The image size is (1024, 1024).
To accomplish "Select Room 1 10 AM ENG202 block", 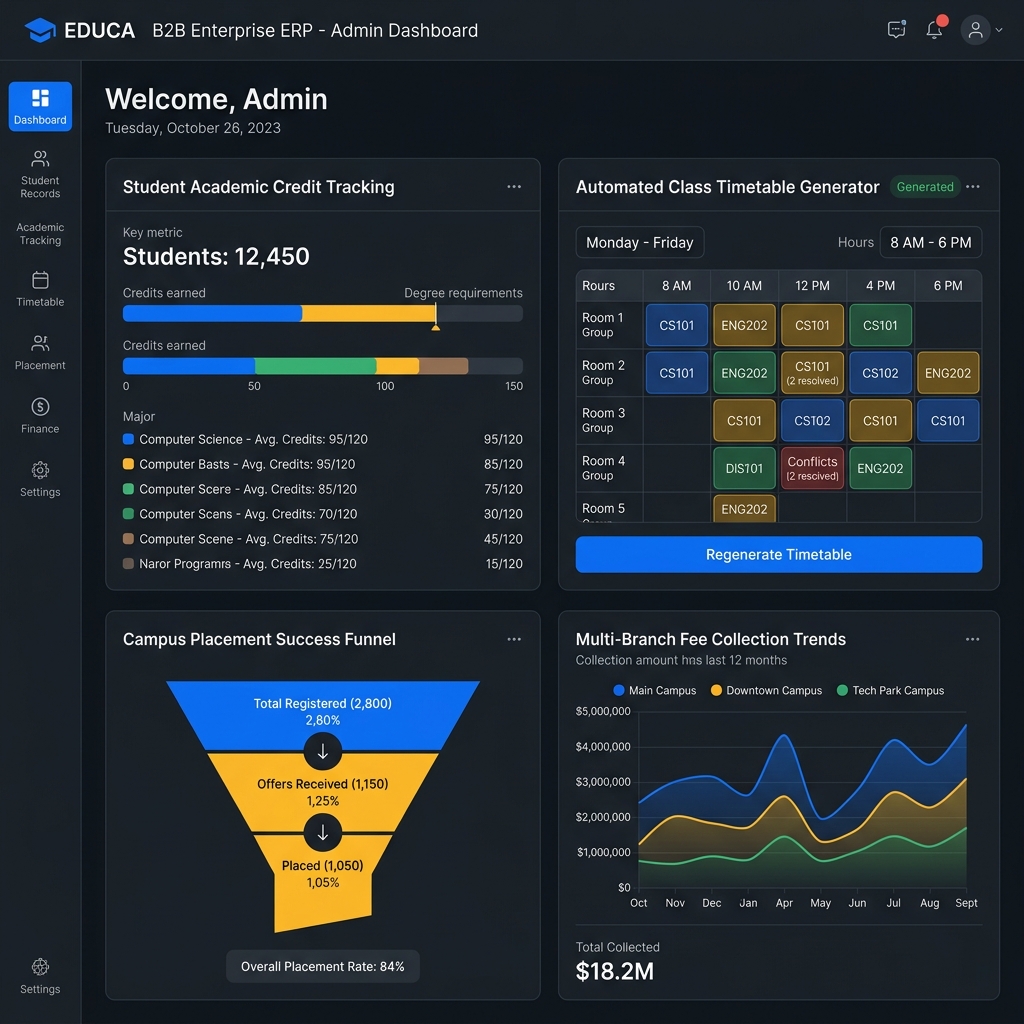I will click(744, 325).
